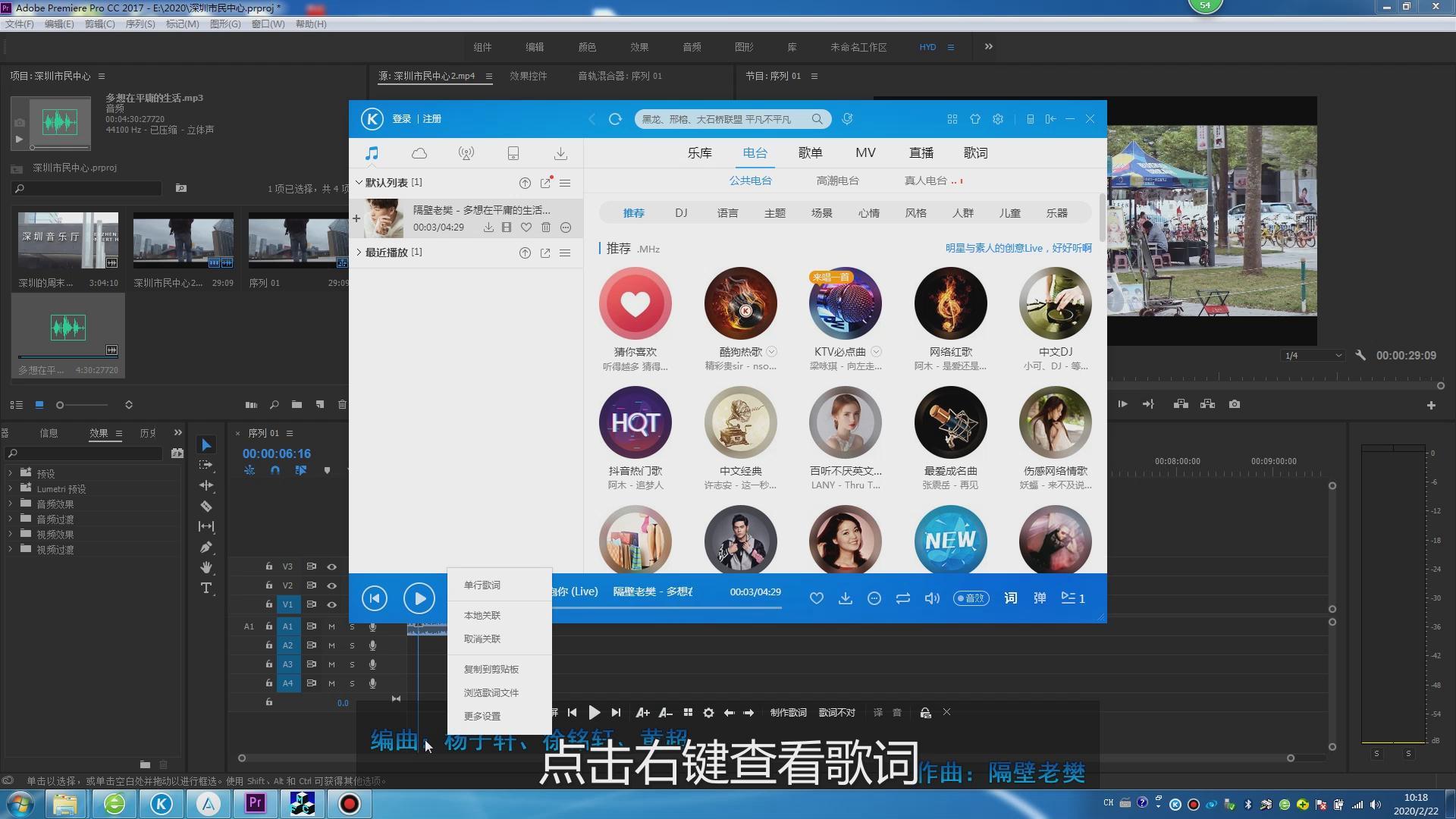
Task: Click the 歌词不对 button on lyric bar
Action: click(x=836, y=713)
